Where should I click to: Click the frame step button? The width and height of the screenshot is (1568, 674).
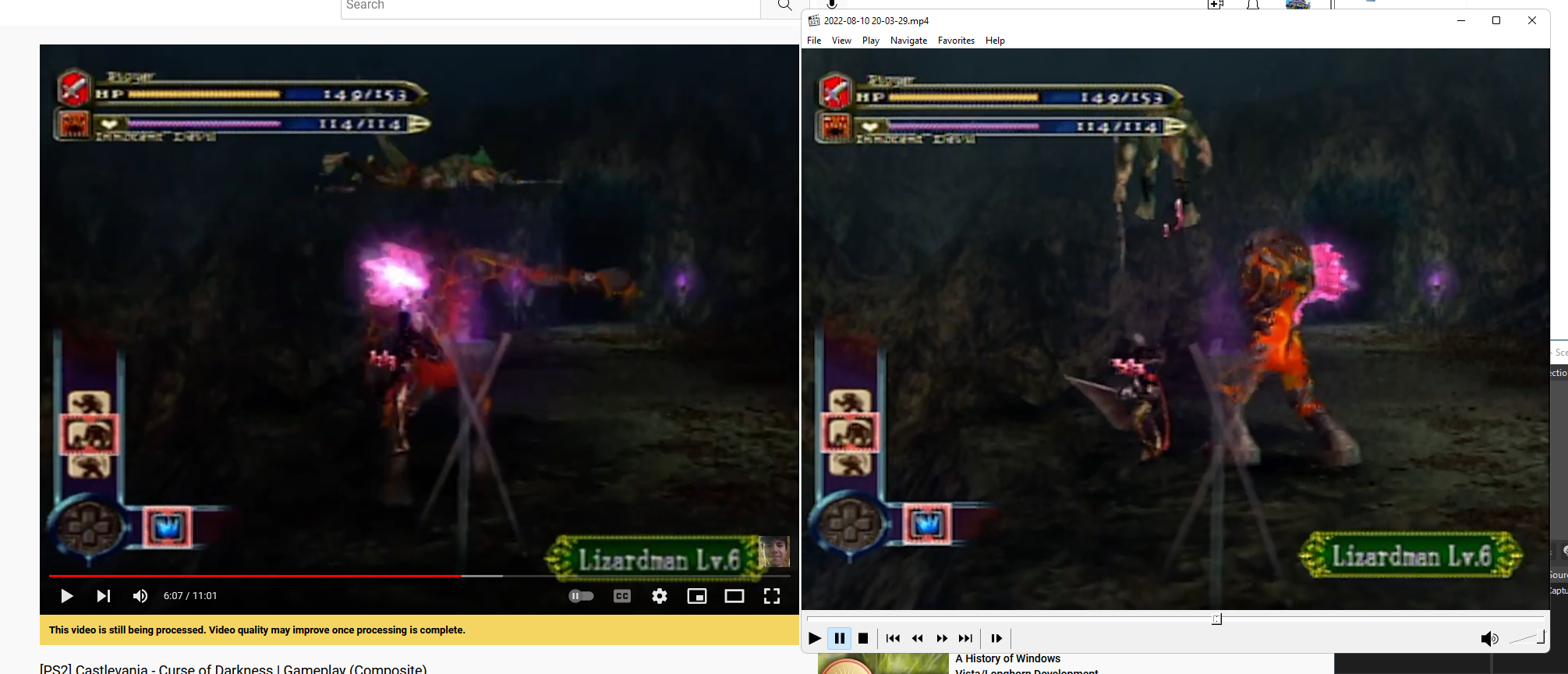pyautogui.click(x=996, y=638)
